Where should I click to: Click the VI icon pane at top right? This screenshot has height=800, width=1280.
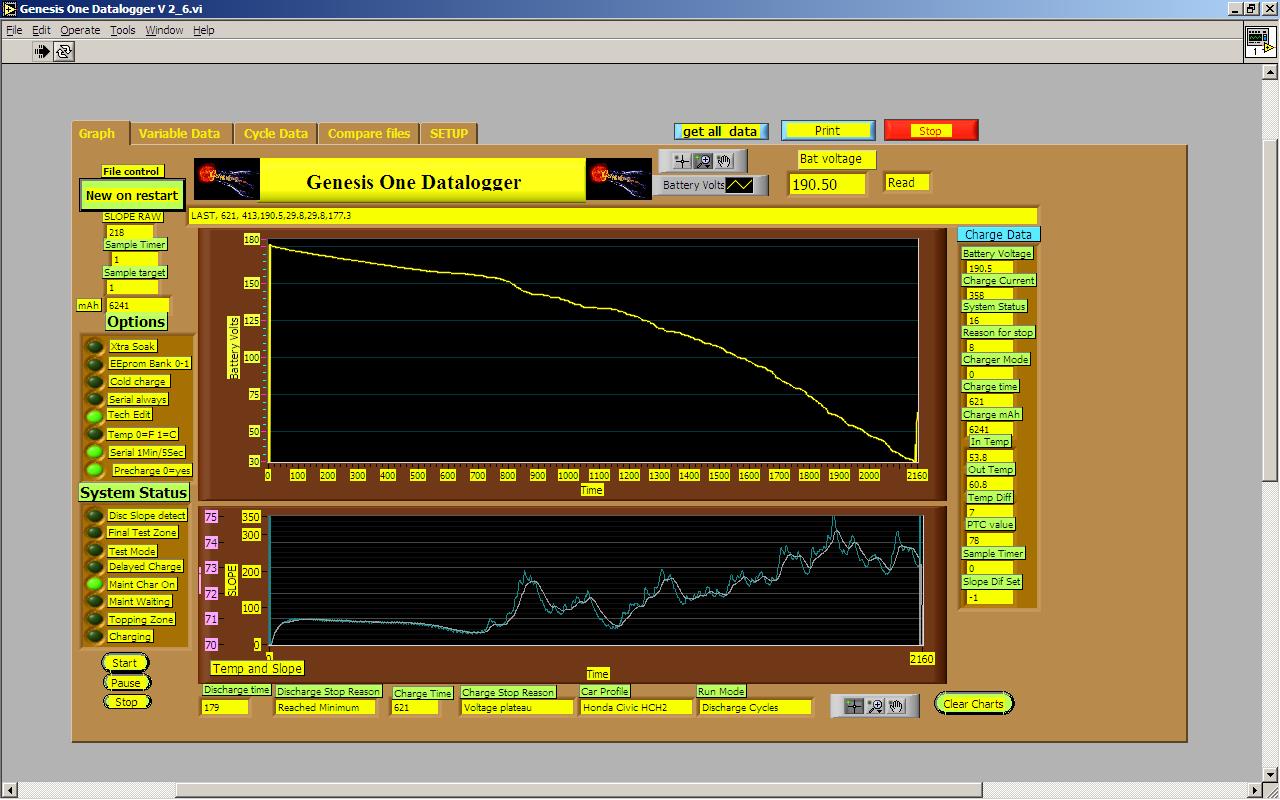(x=1259, y=41)
